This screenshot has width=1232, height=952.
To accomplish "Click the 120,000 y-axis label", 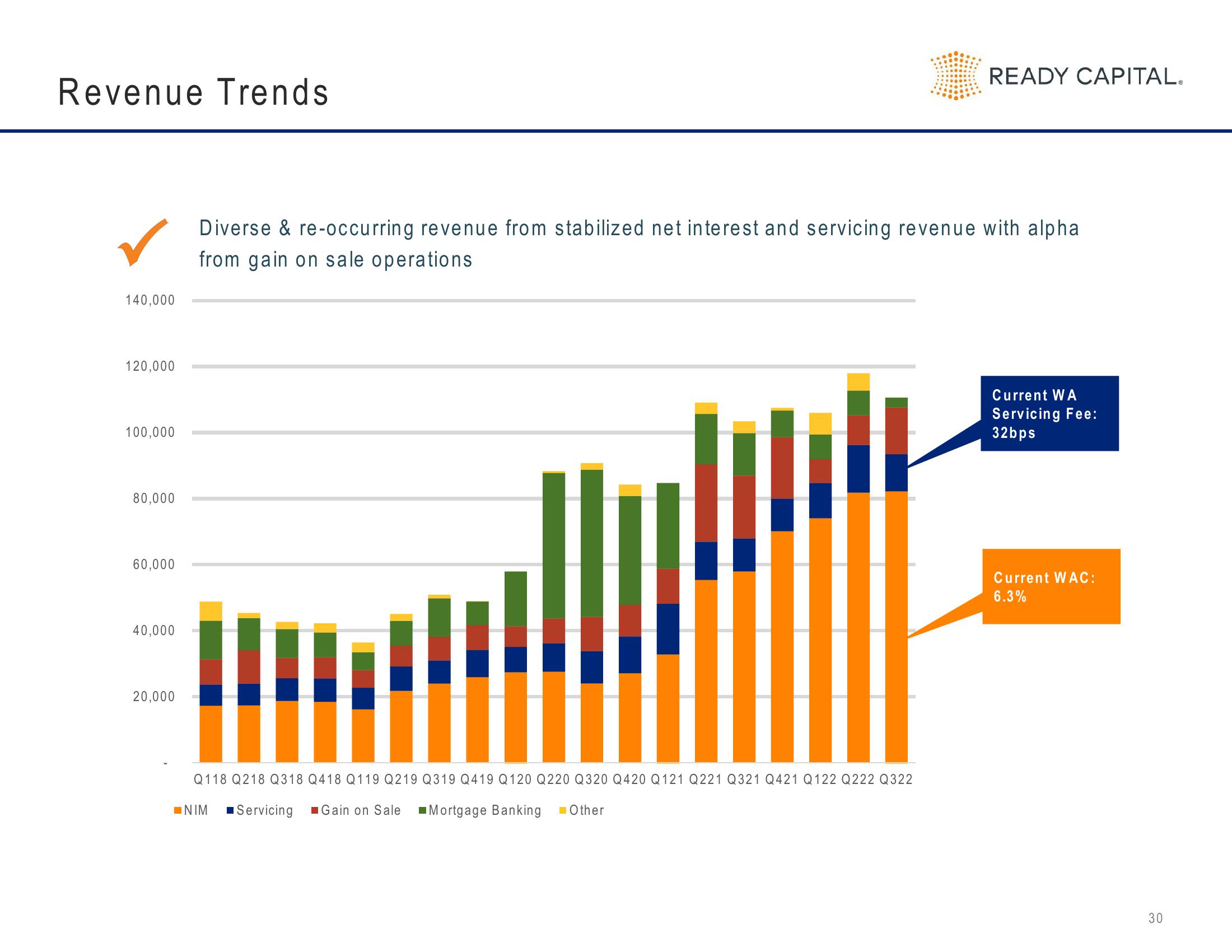I will click(150, 367).
